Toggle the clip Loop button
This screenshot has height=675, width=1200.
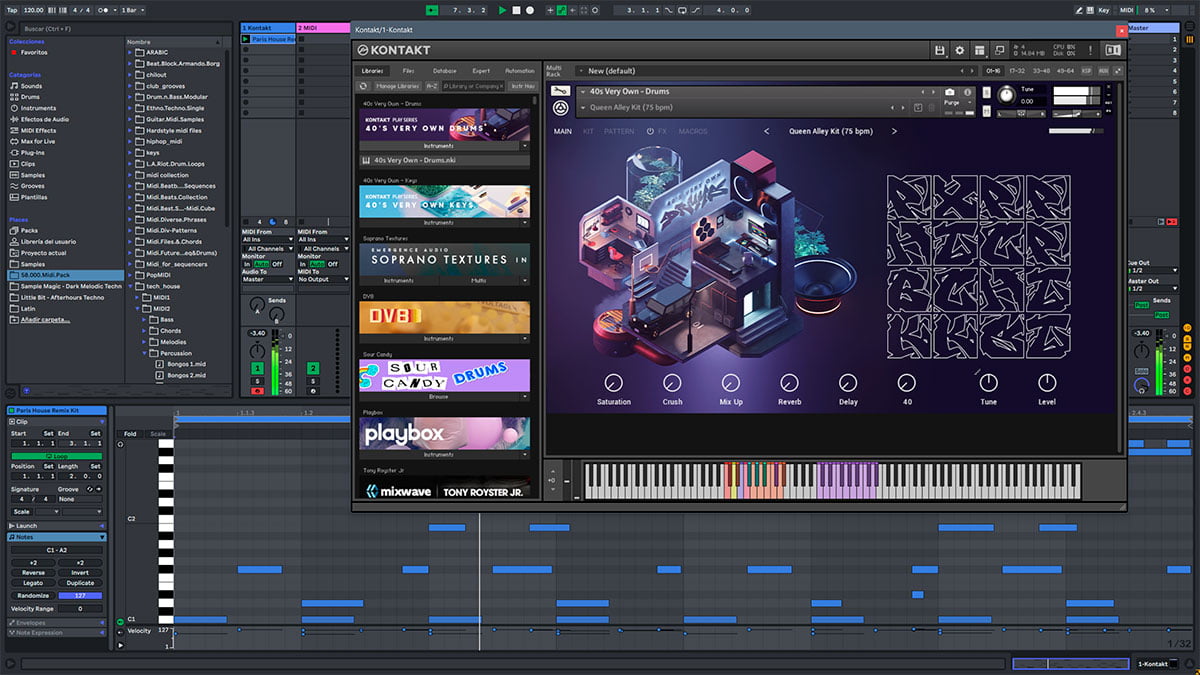point(57,456)
